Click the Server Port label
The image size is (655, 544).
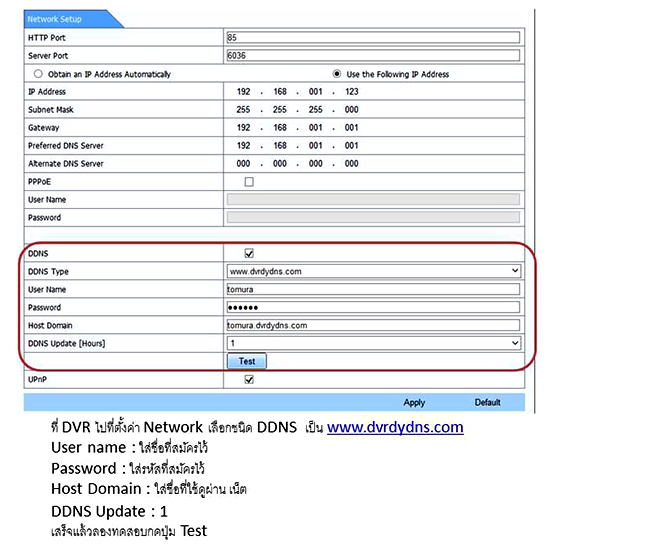(48, 56)
